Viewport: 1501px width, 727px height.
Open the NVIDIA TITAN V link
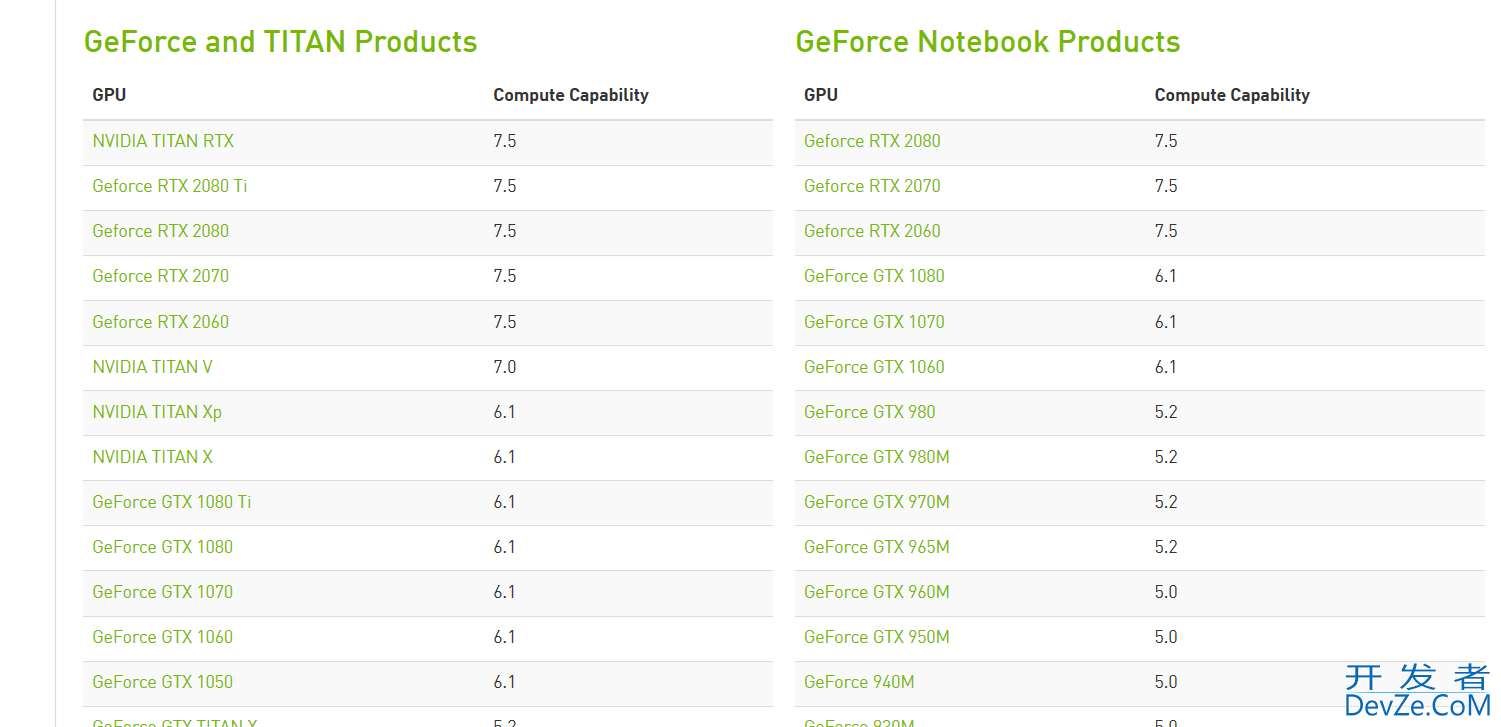click(153, 367)
